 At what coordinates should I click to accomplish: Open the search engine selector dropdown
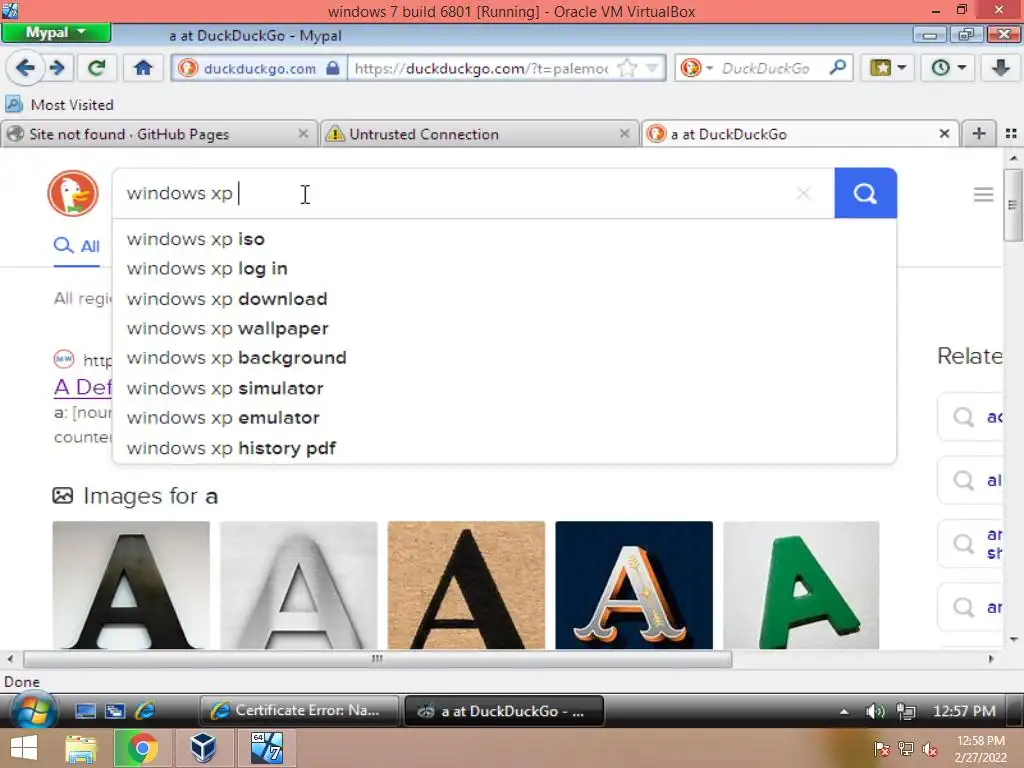click(x=696, y=68)
